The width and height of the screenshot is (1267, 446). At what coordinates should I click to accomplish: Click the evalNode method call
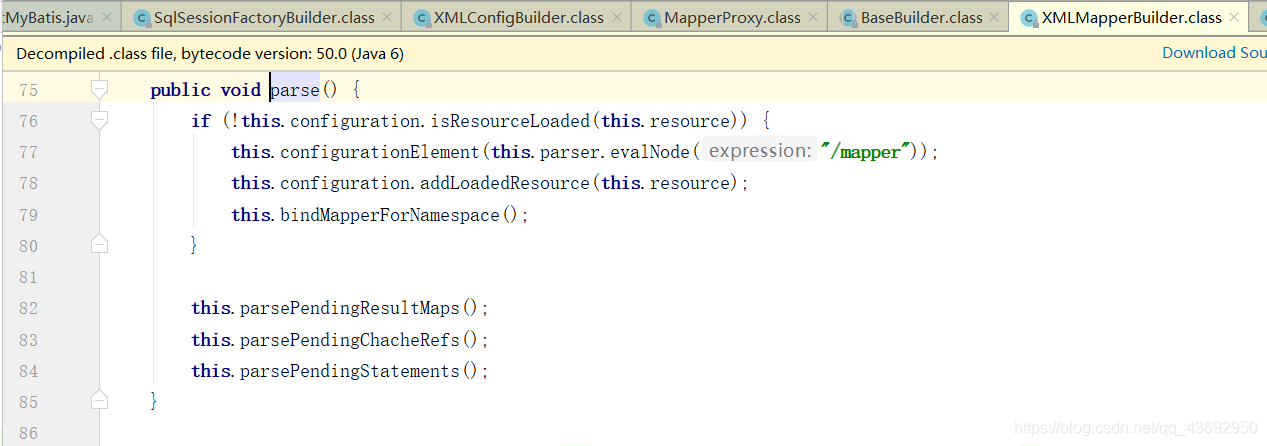650,152
